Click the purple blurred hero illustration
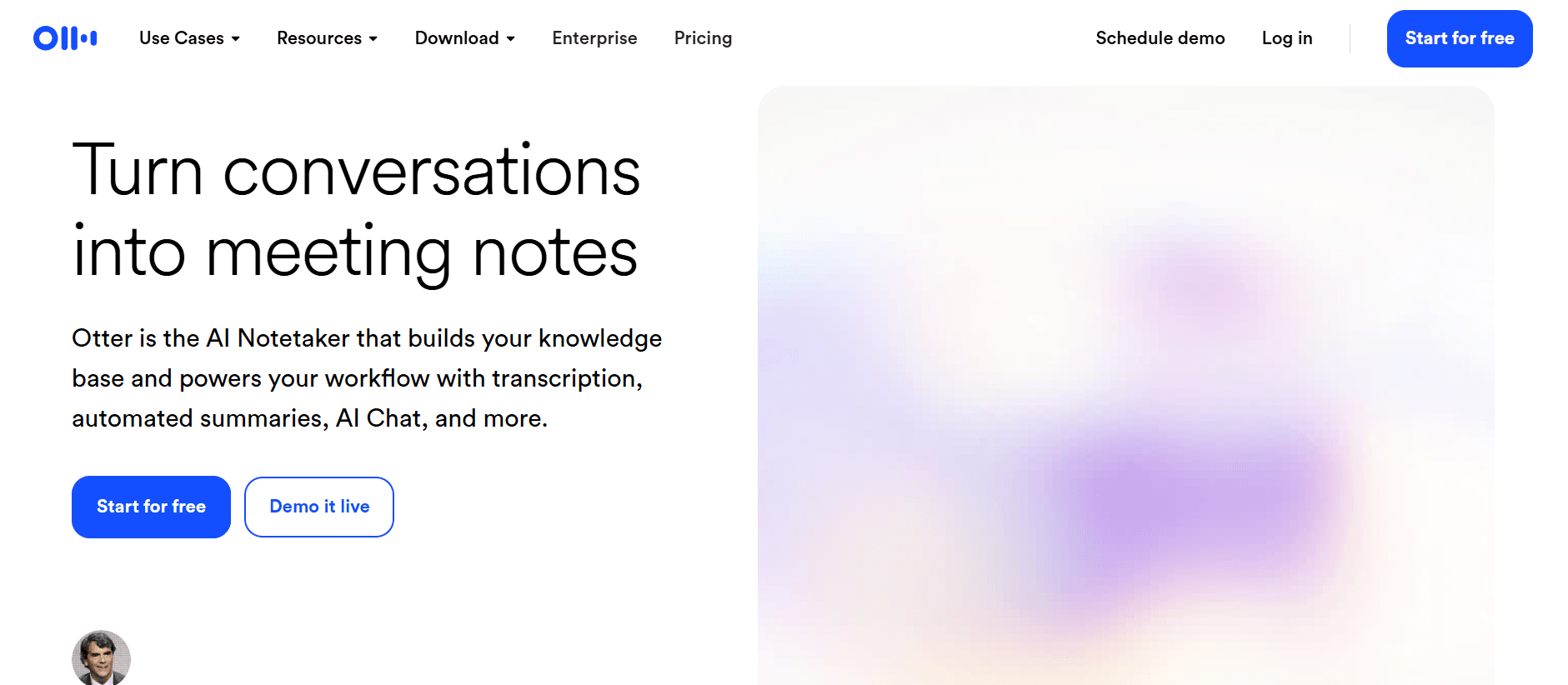1568x685 pixels. click(1125, 383)
